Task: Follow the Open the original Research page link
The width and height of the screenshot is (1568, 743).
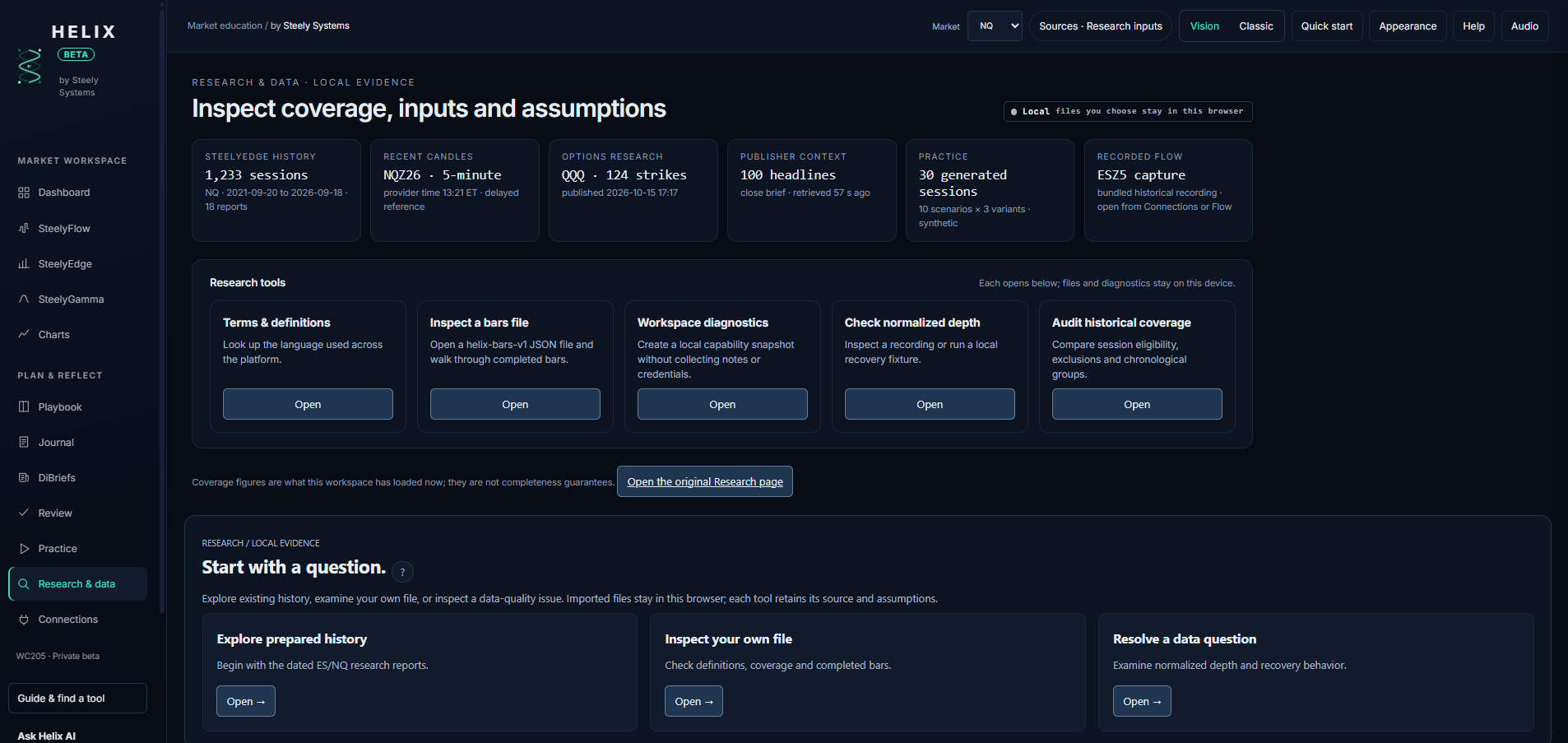Action: (705, 481)
